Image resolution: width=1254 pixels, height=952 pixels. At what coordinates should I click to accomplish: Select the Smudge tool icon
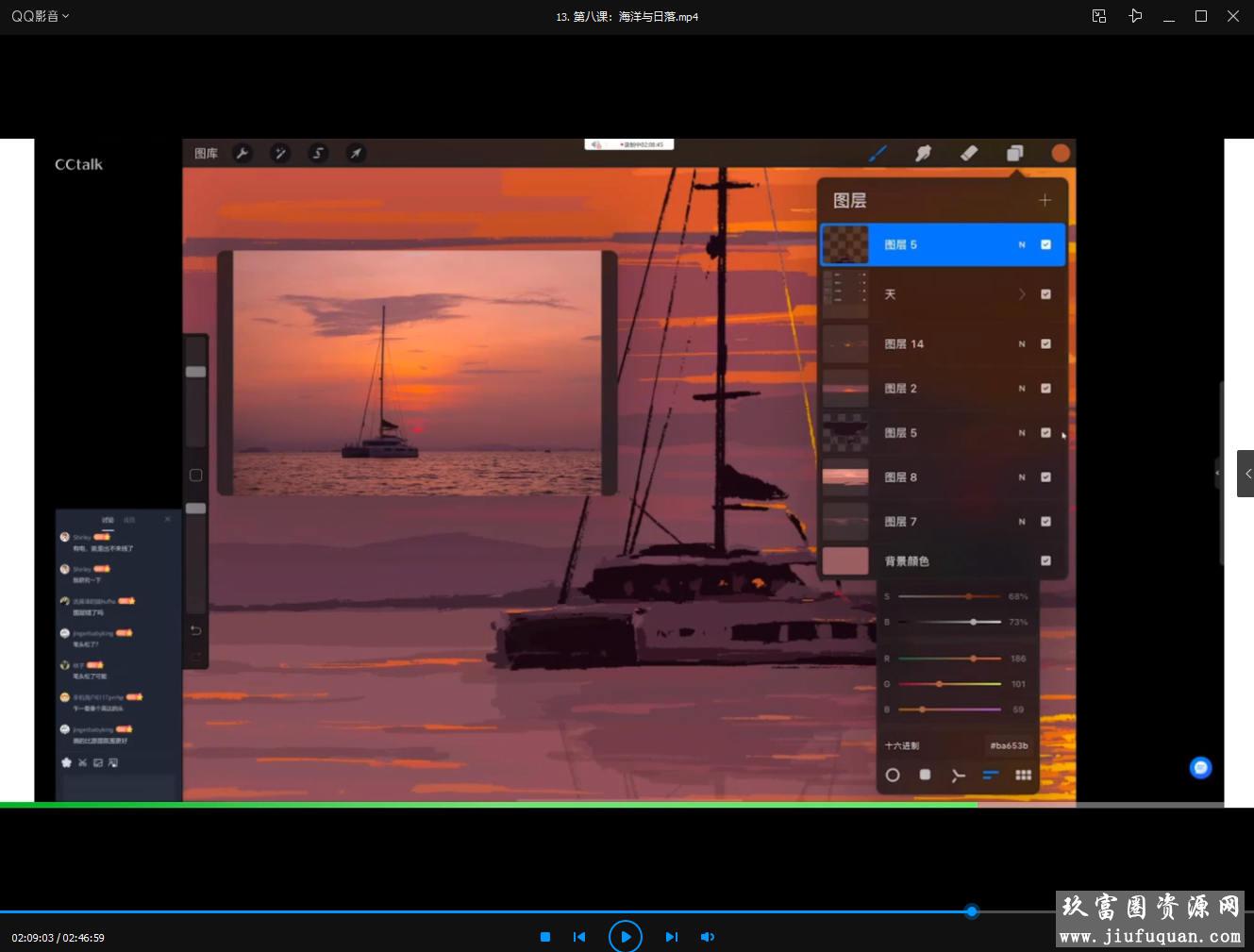coord(923,153)
